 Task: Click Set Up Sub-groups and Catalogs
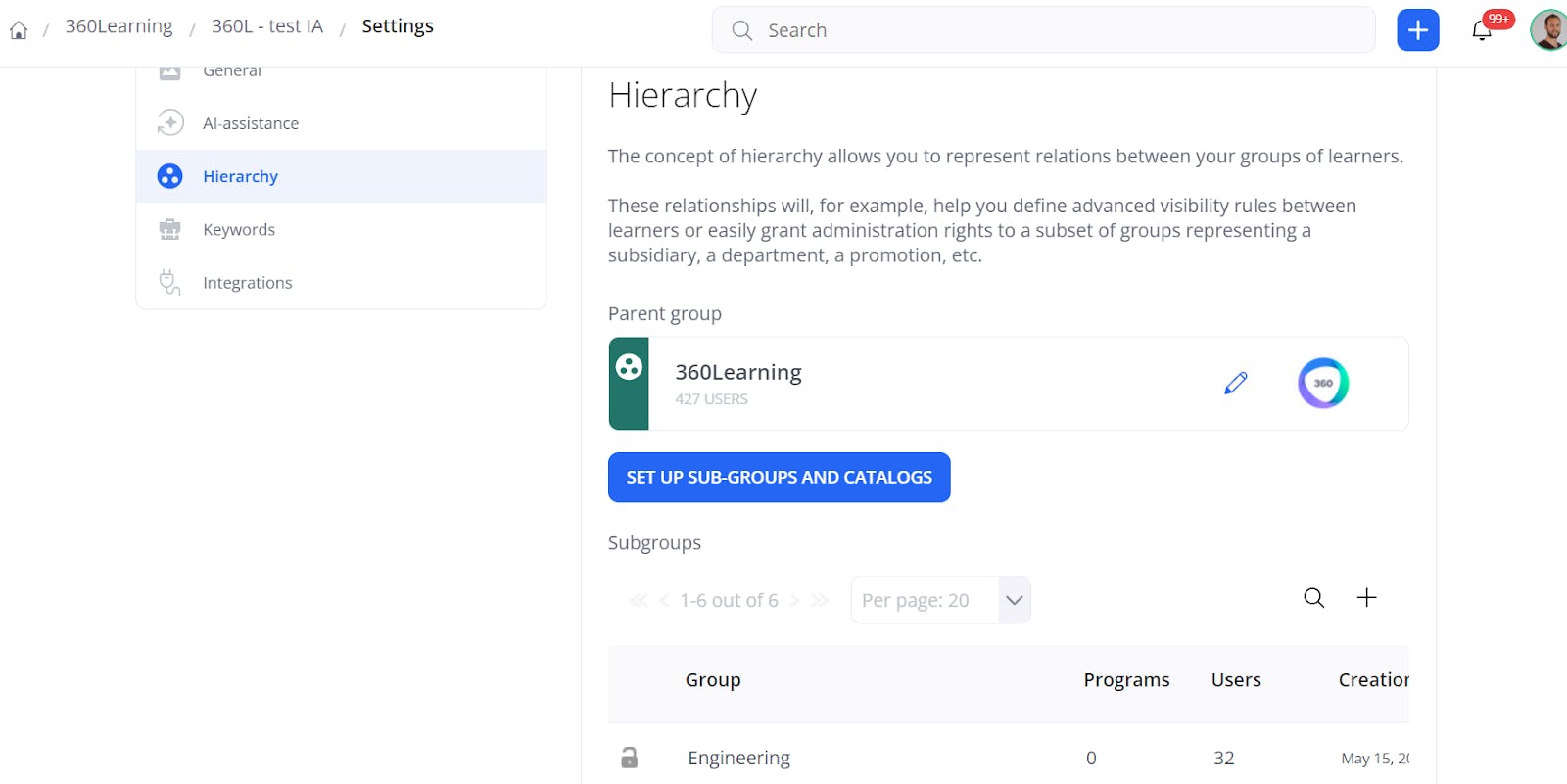(x=779, y=478)
